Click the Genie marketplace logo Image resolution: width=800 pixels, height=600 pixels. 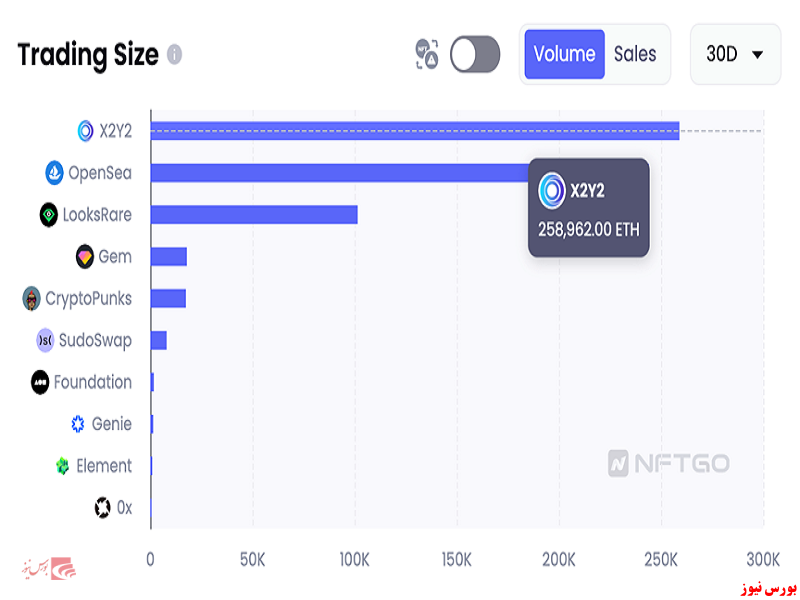point(78,424)
